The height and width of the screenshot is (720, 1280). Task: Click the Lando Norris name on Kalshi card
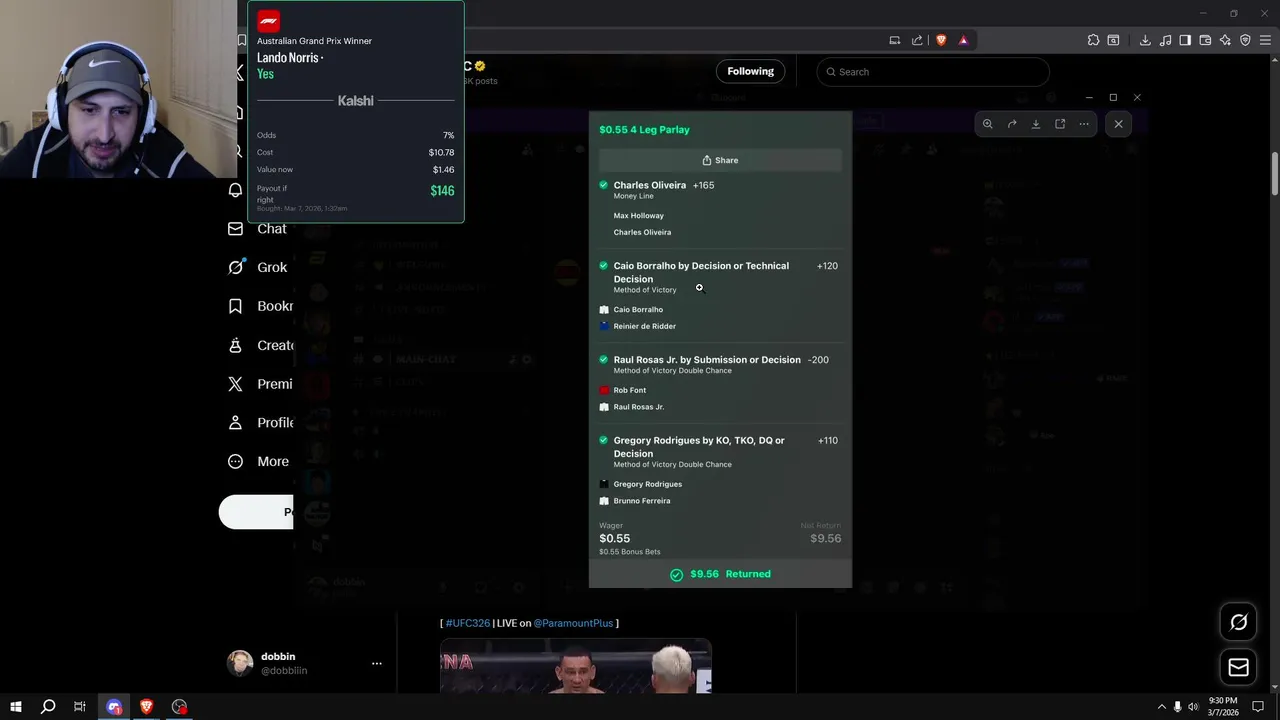[x=287, y=58]
